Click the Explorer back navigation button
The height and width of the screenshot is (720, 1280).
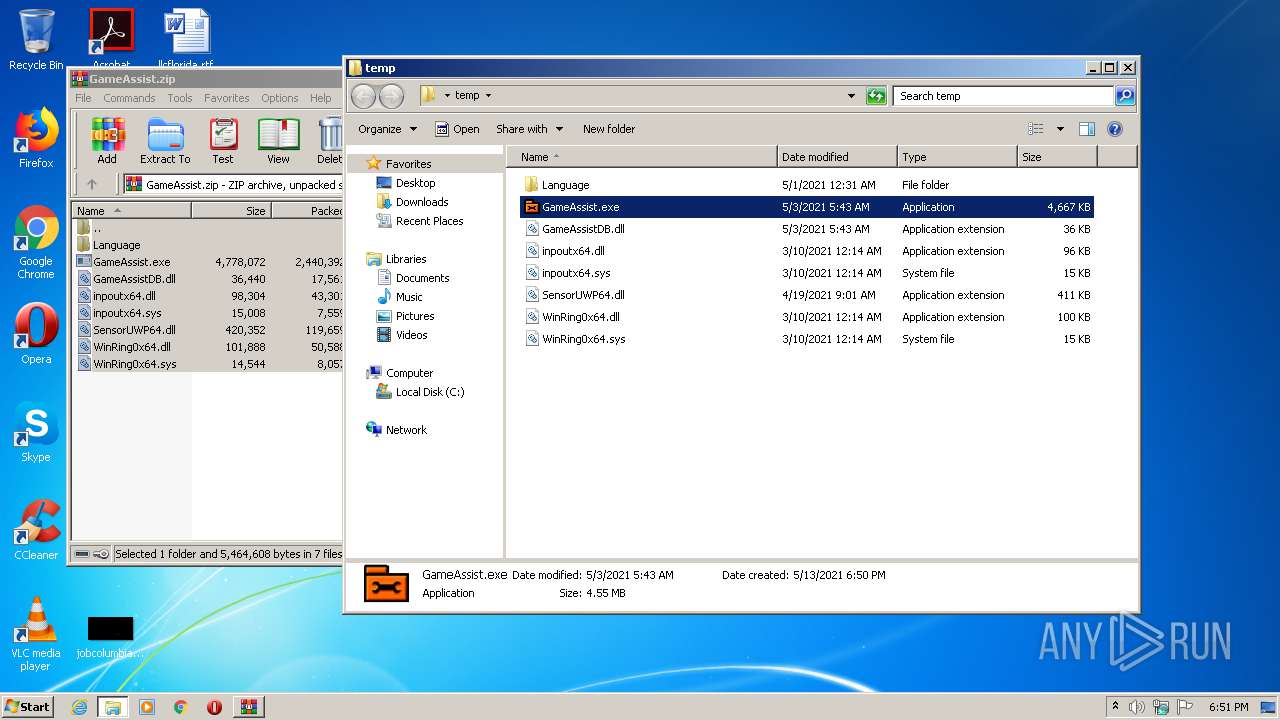(363, 96)
